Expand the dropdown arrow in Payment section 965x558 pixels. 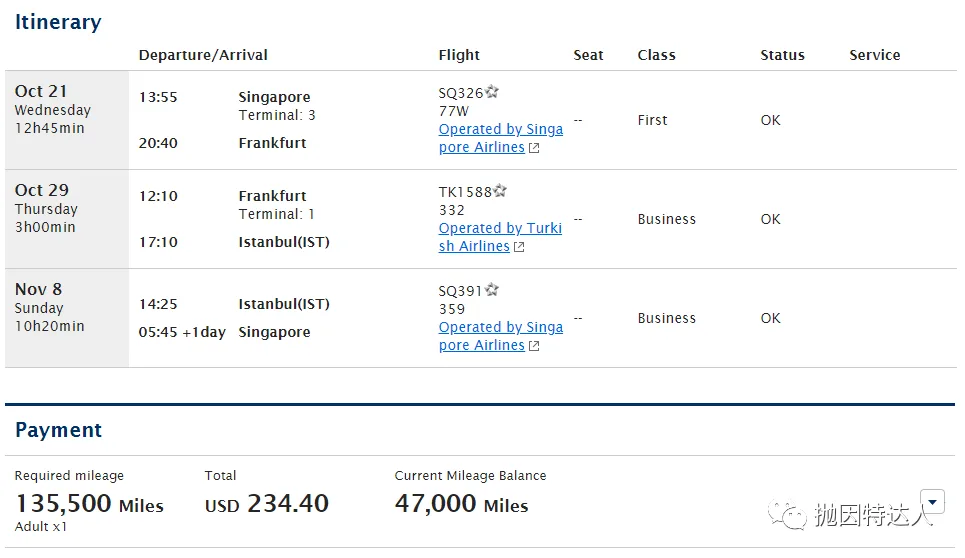coord(932,502)
